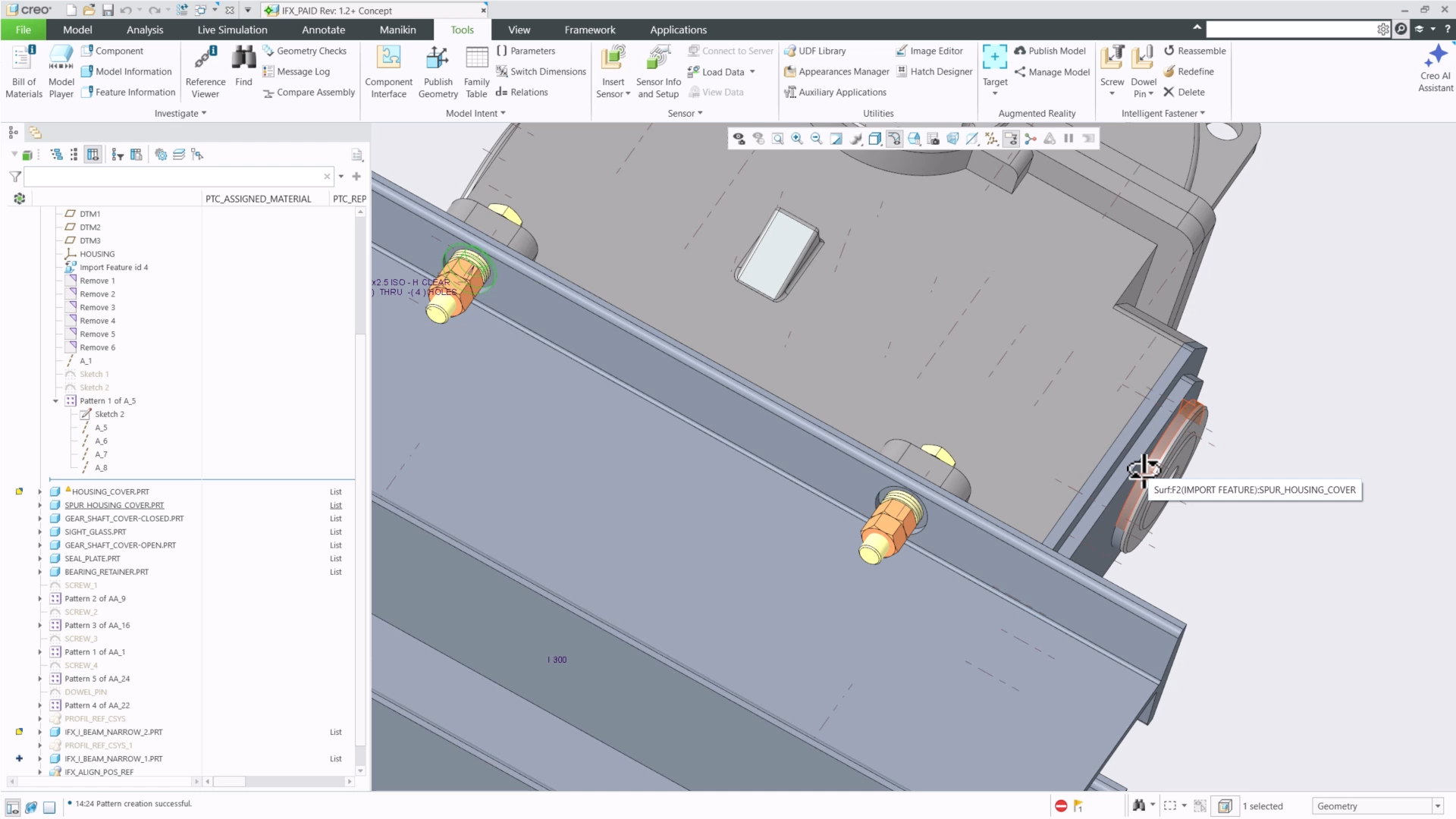Open Bill of Materials tool
This screenshot has width=1456, height=819.
click(24, 72)
